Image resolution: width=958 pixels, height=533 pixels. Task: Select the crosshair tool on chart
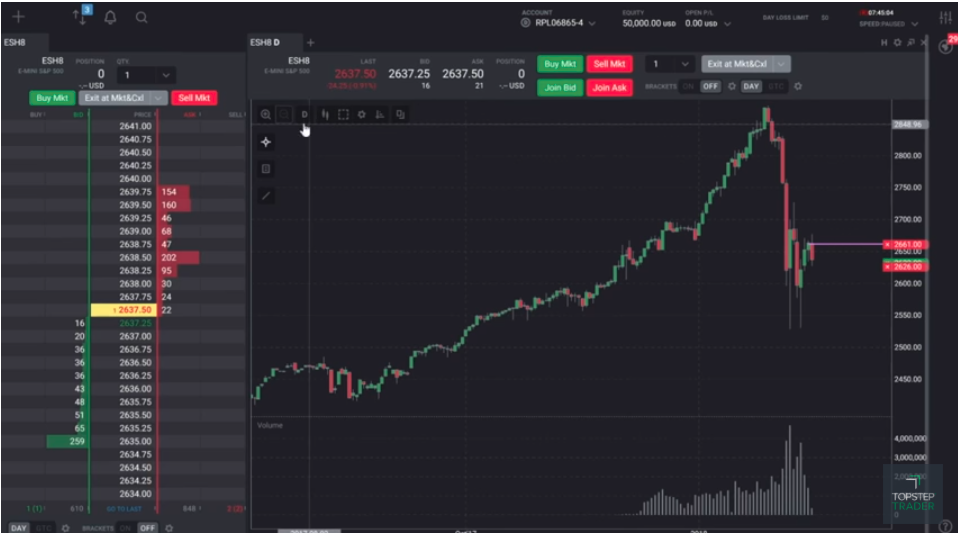click(266, 142)
